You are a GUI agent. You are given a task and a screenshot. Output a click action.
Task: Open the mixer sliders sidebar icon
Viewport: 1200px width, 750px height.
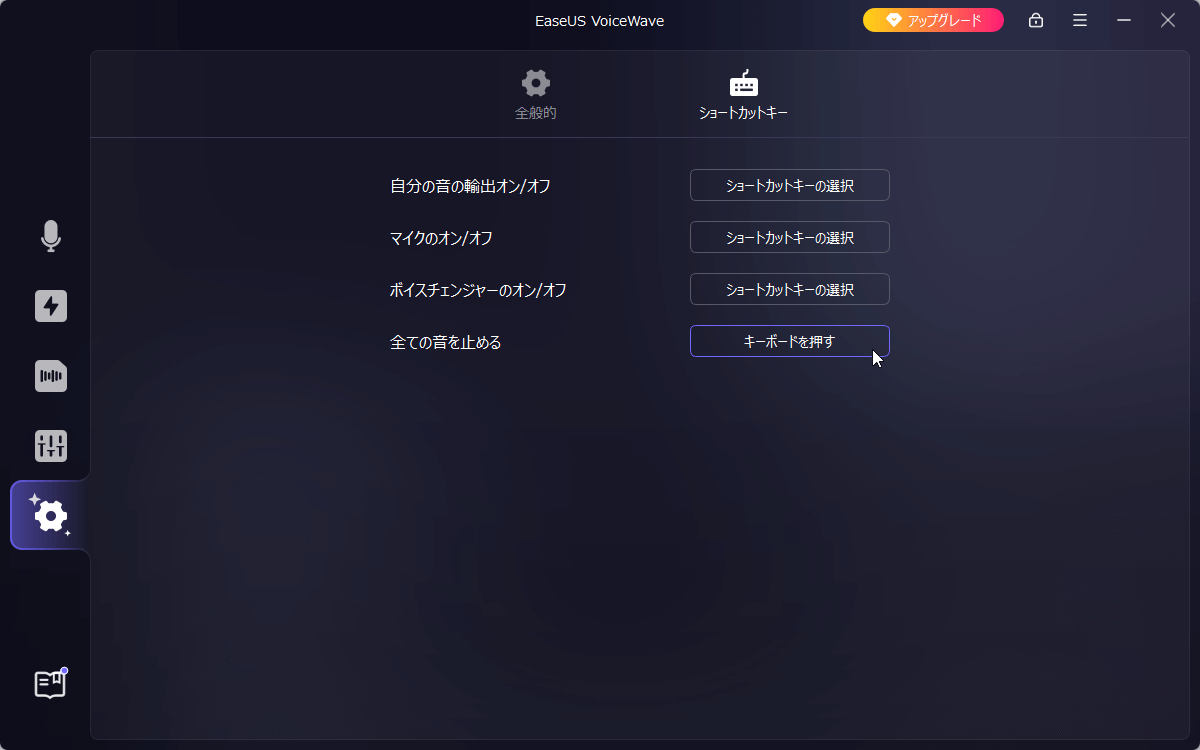(x=51, y=446)
